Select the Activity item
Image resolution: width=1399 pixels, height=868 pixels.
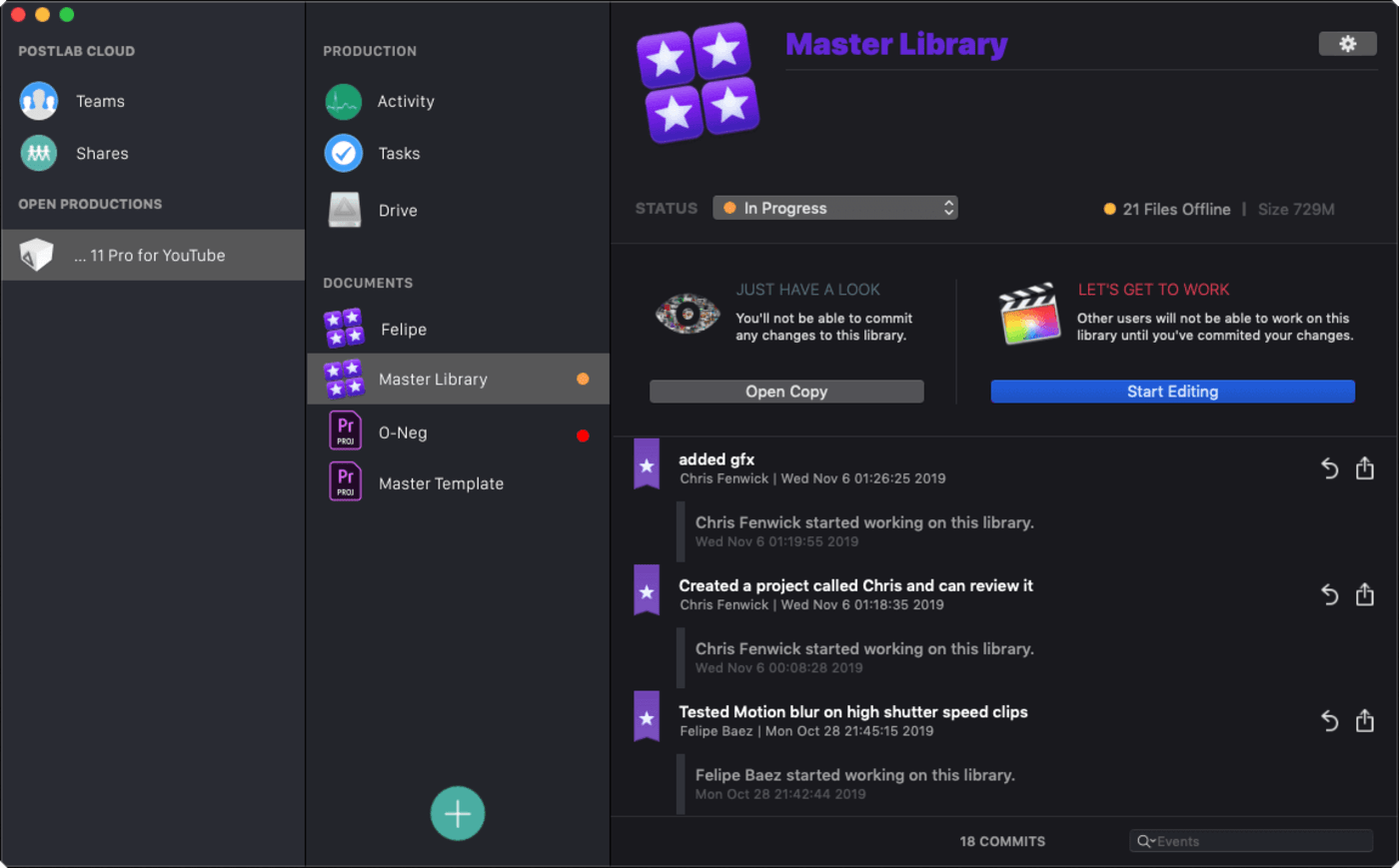click(x=405, y=102)
